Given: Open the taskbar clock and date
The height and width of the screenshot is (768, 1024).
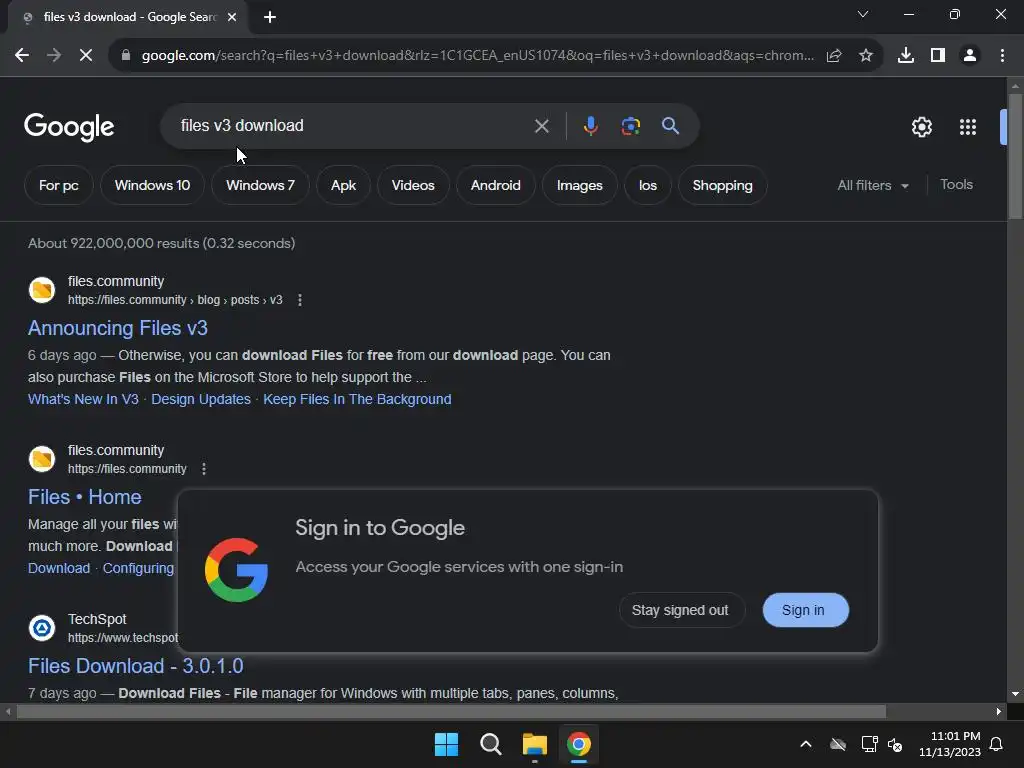Looking at the screenshot, I should (950, 744).
